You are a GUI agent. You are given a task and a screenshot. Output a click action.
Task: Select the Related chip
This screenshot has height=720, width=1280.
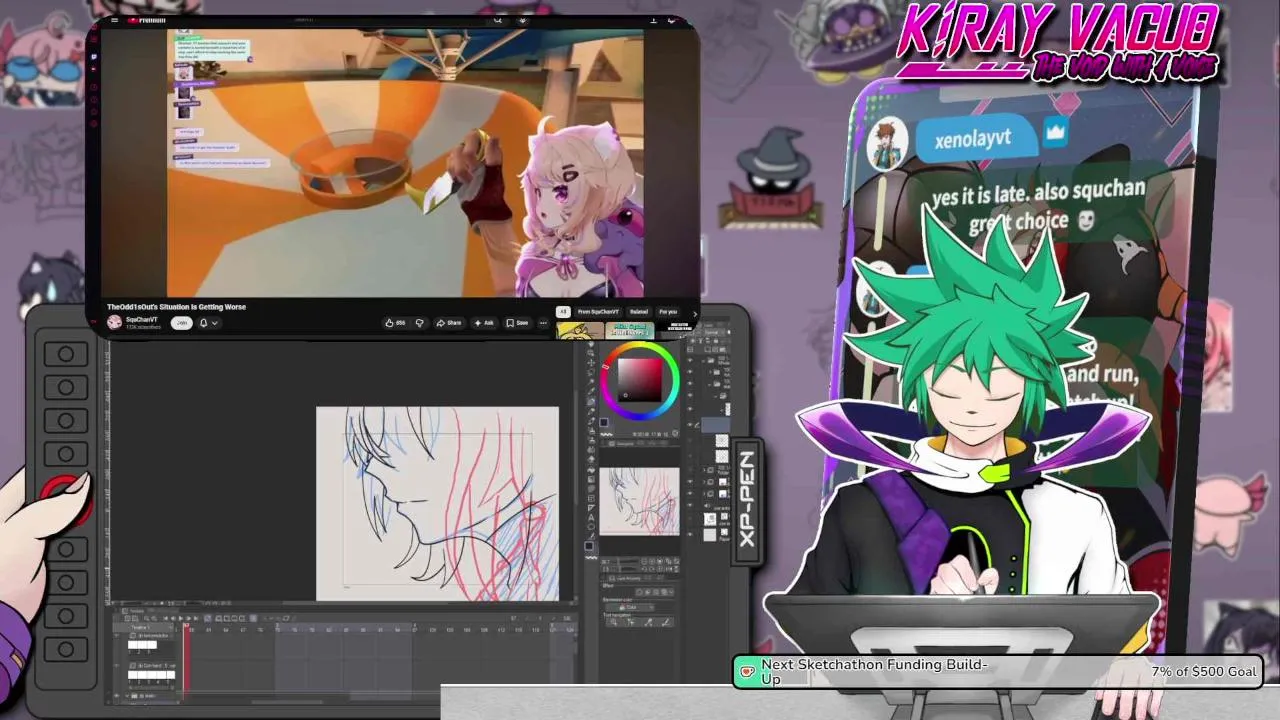pyautogui.click(x=638, y=312)
